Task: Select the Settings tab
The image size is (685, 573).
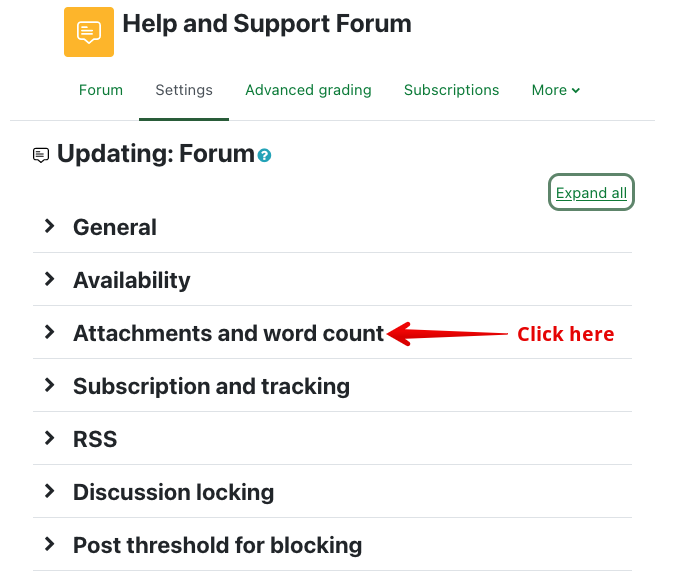Action: pyautogui.click(x=184, y=90)
